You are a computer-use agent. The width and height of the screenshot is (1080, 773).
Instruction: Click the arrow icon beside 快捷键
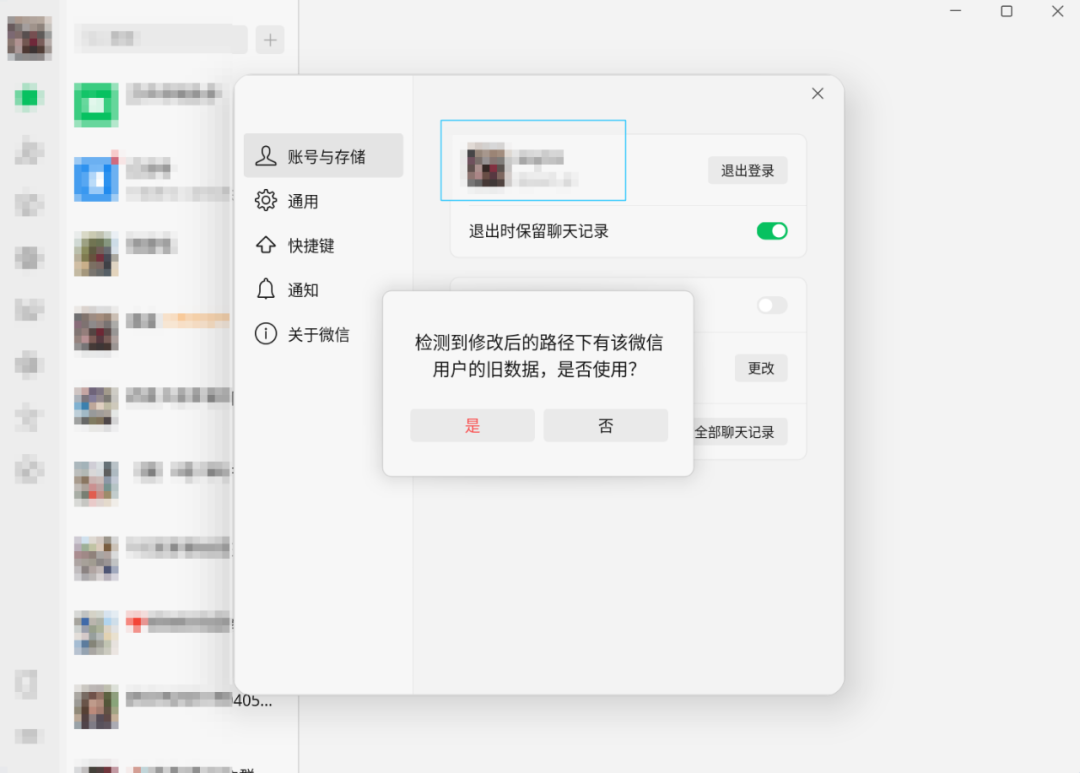pos(266,245)
